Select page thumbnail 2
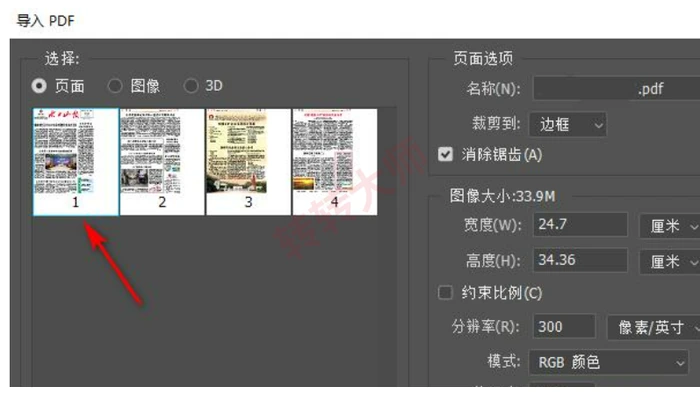Image resolution: width=700 pixels, height=395 pixels. coord(162,162)
